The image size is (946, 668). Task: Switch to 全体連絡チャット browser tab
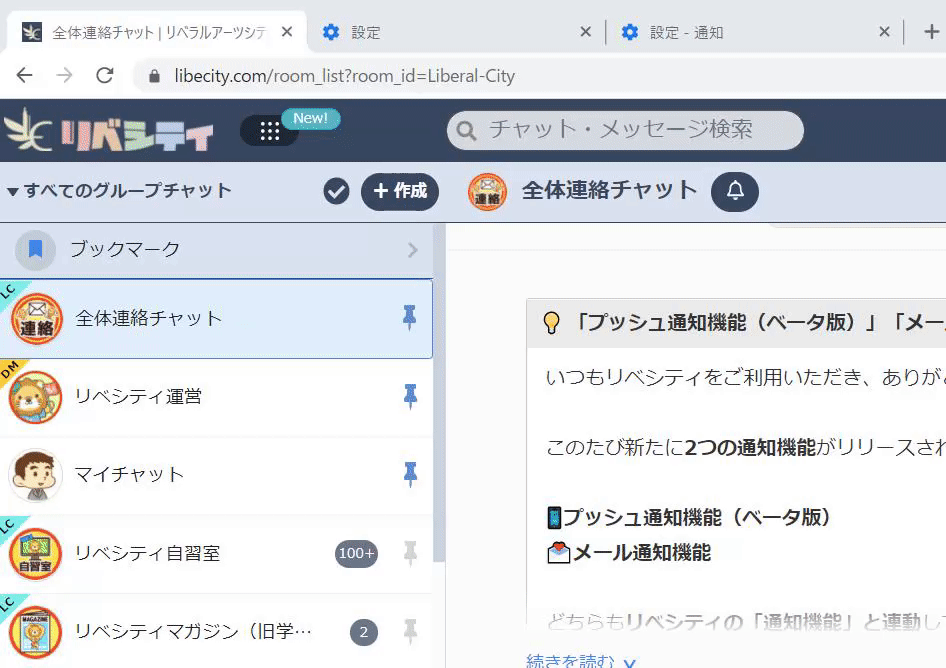click(157, 32)
